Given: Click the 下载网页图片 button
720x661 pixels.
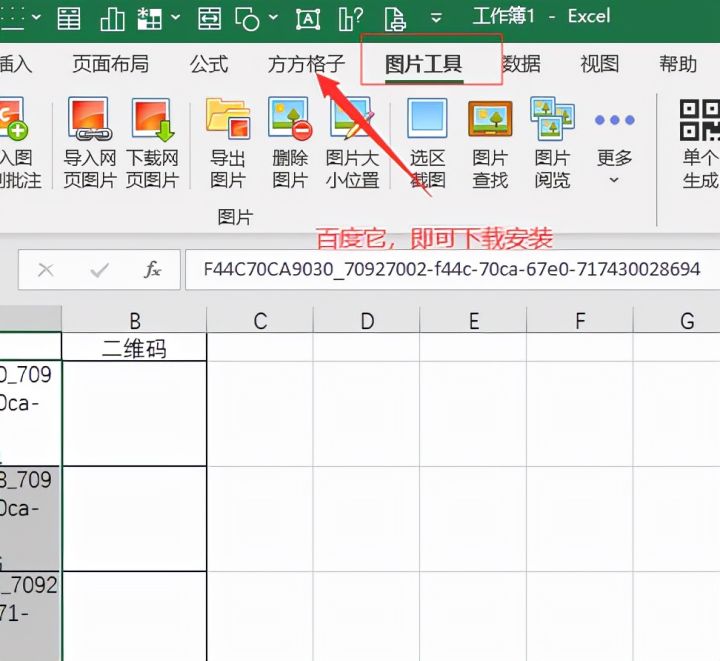Looking at the screenshot, I should pyautogui.click(x=152, y=143).
